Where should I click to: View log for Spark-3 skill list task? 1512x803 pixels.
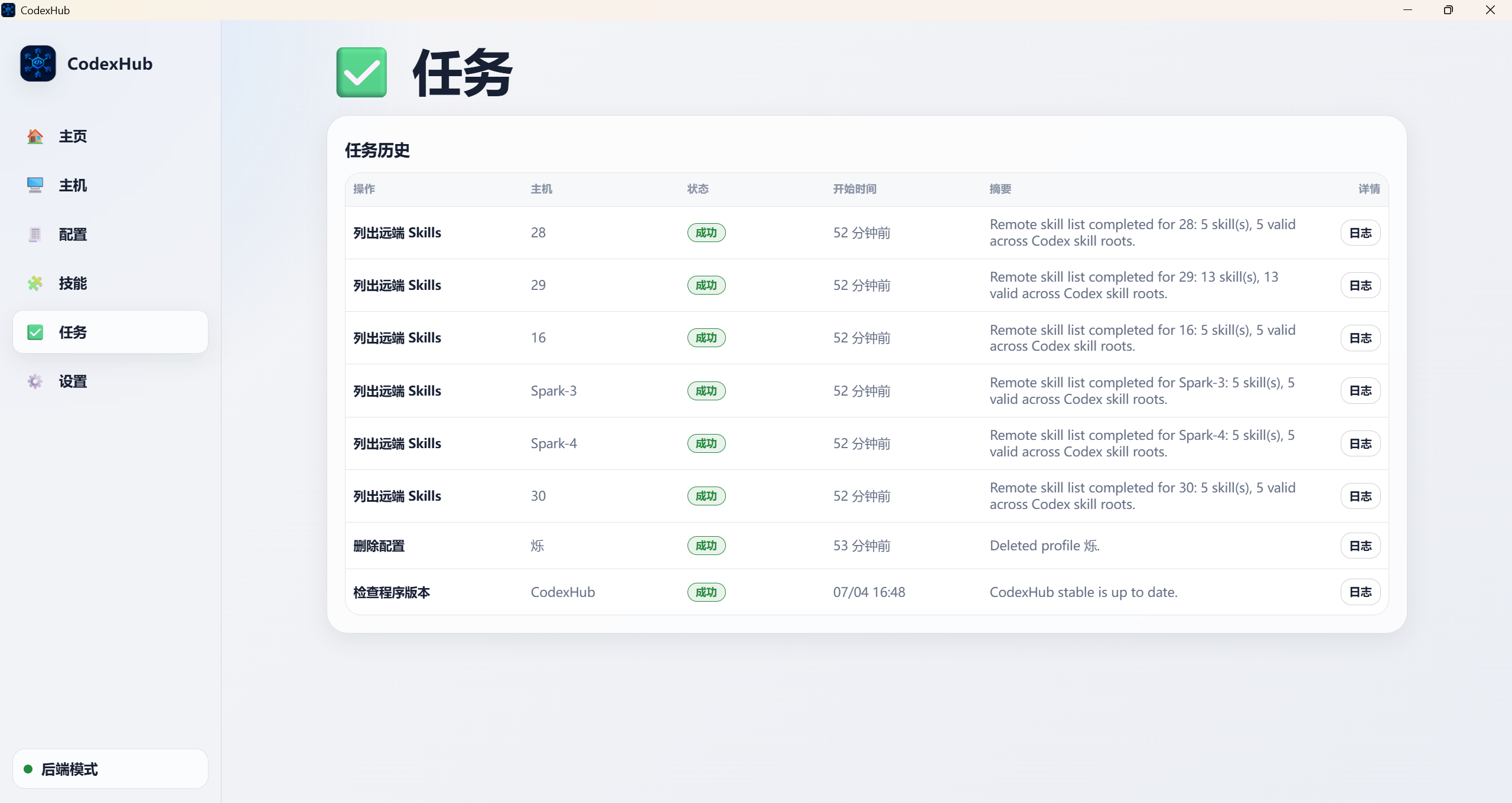[1360, 391]
